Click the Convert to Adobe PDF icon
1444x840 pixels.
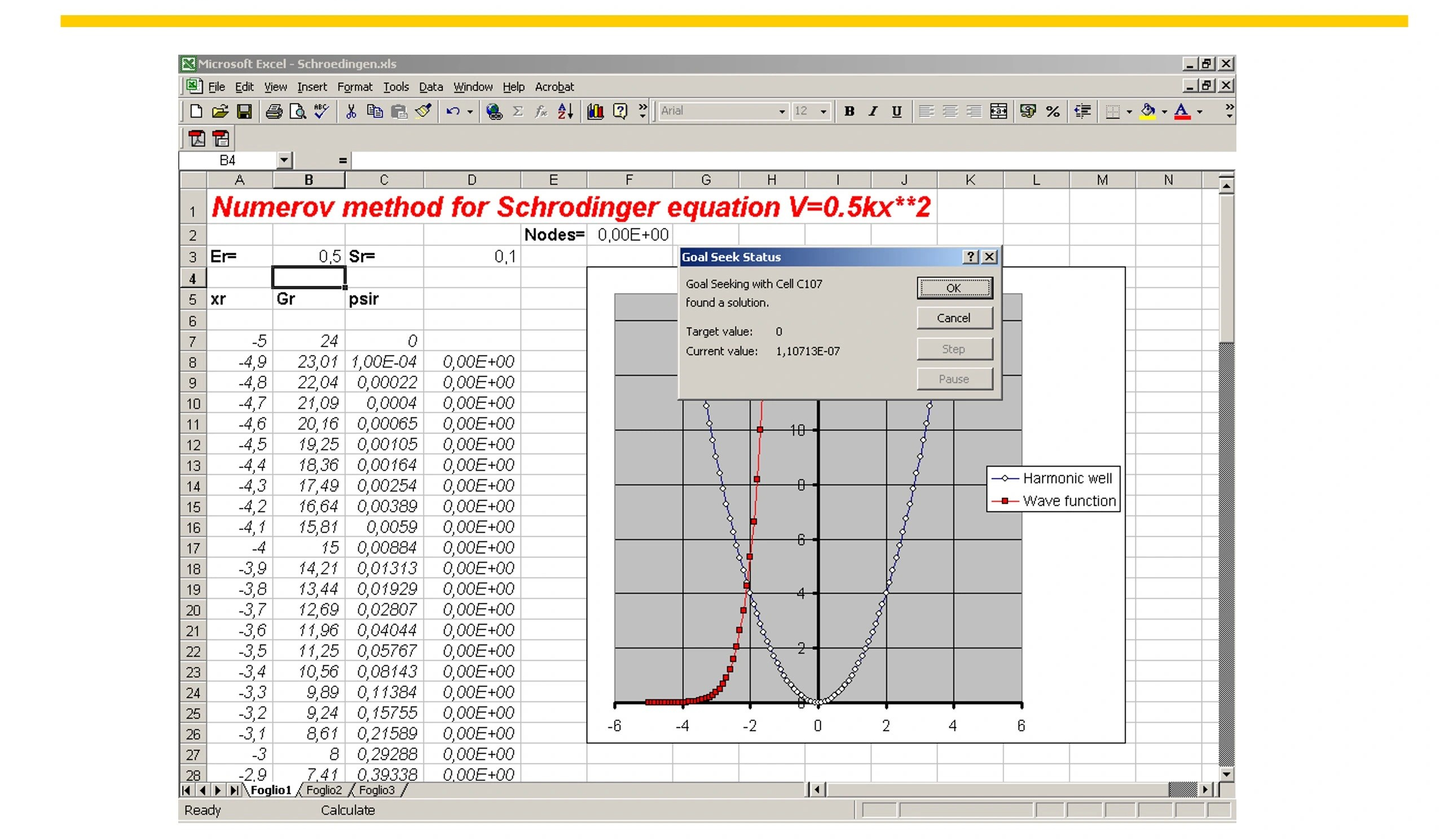click(196, 138)
